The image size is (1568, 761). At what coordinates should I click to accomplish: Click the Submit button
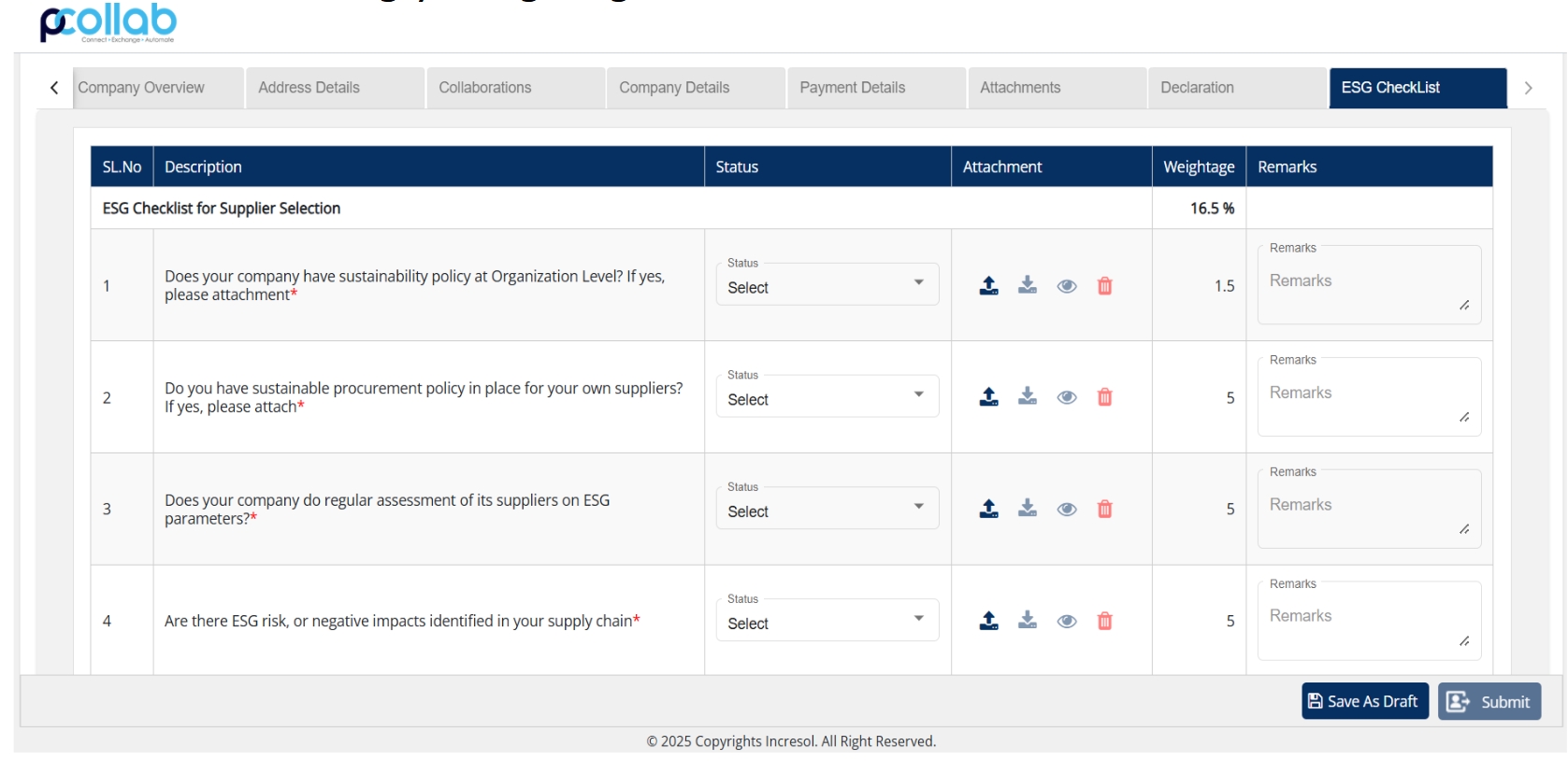tap(1489, 701)
